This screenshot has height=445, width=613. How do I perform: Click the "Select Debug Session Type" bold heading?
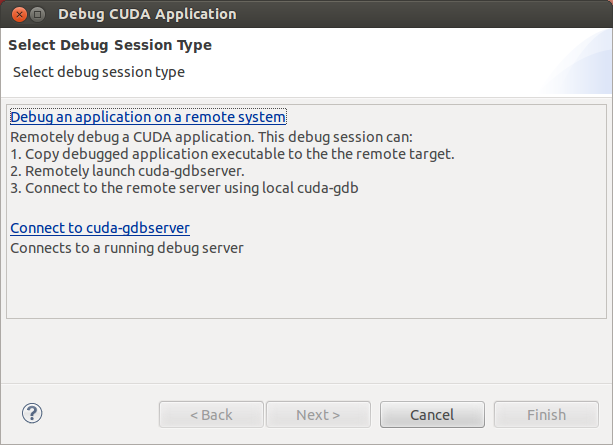pos(110,46)
